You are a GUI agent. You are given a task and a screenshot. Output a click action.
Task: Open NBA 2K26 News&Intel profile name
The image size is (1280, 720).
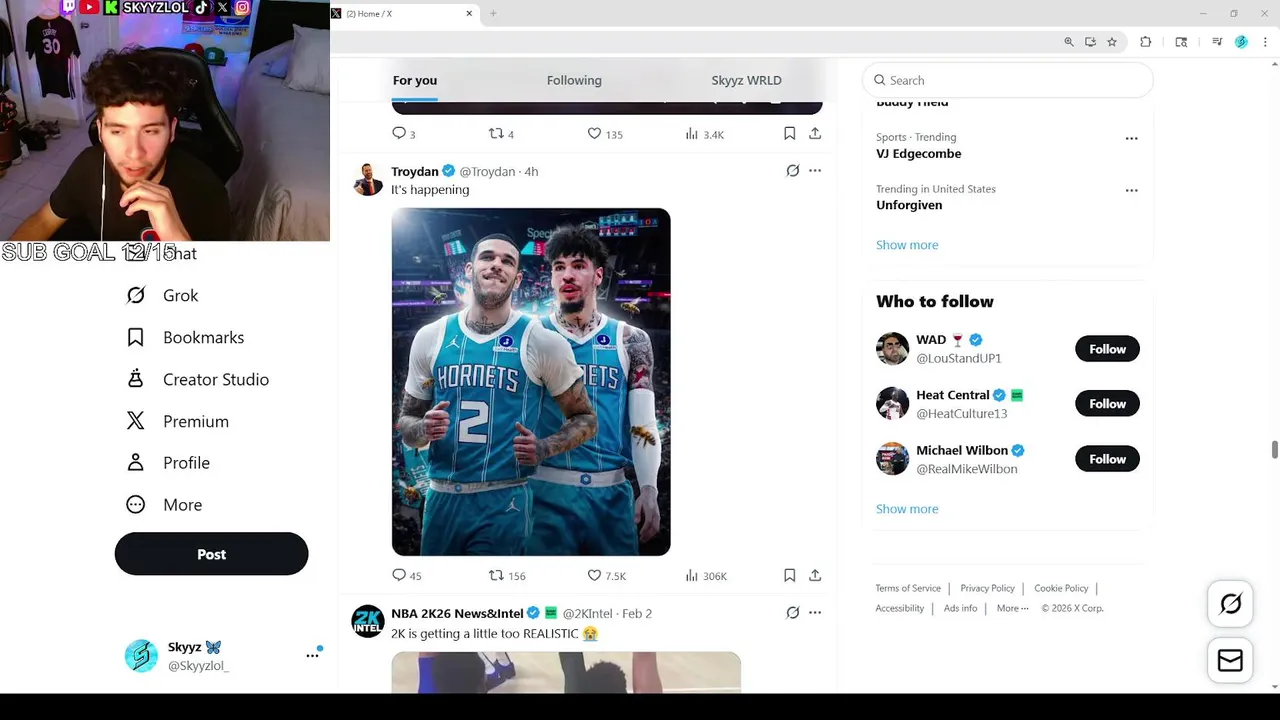457,613
